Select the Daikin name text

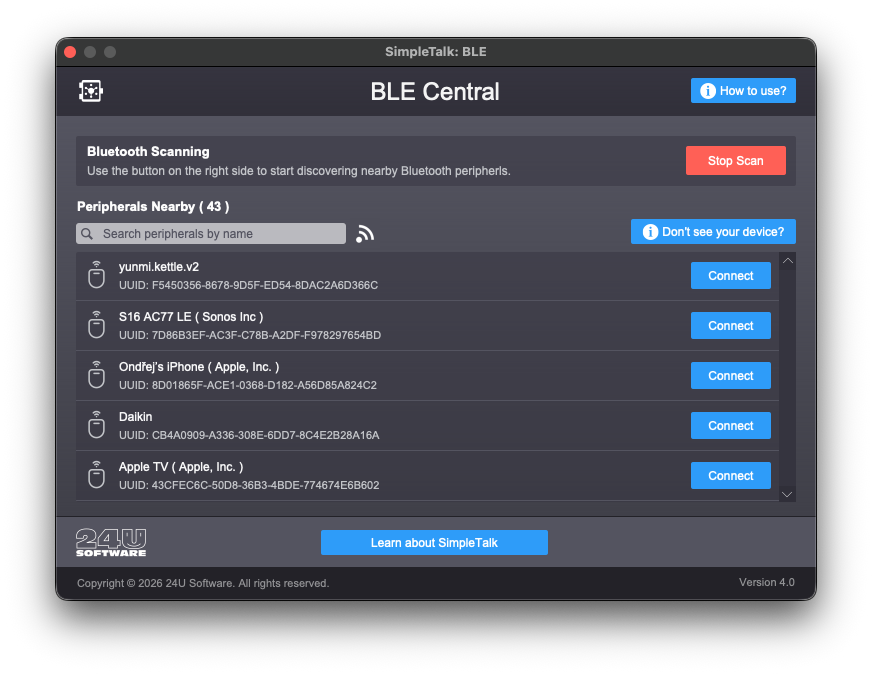point(136,417)
